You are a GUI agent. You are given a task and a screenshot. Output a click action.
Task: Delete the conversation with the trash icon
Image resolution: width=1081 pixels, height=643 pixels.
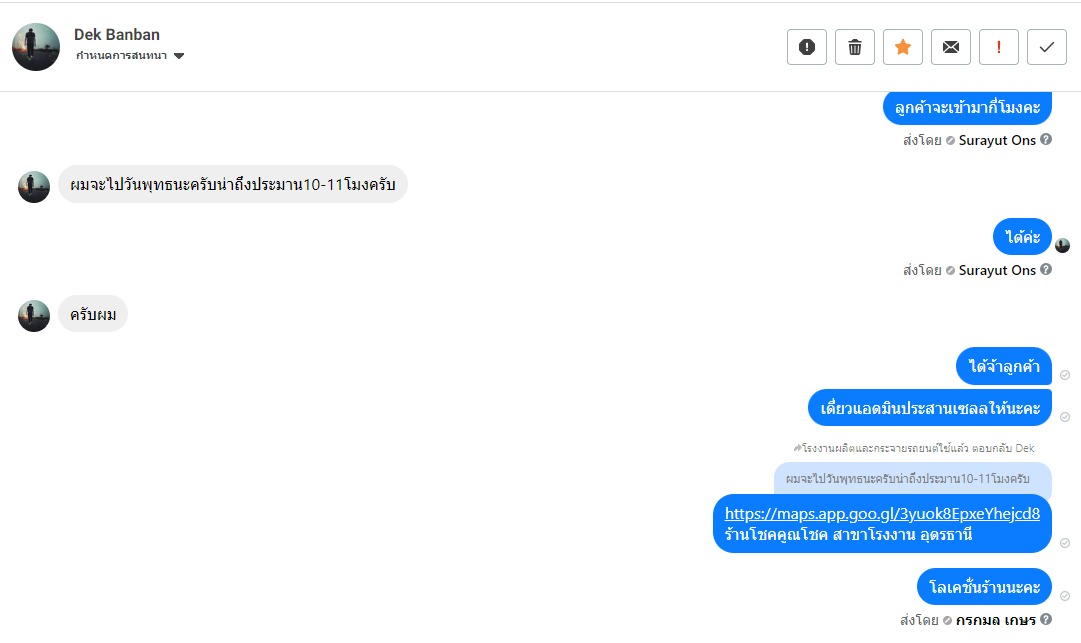tap(855, 47)
